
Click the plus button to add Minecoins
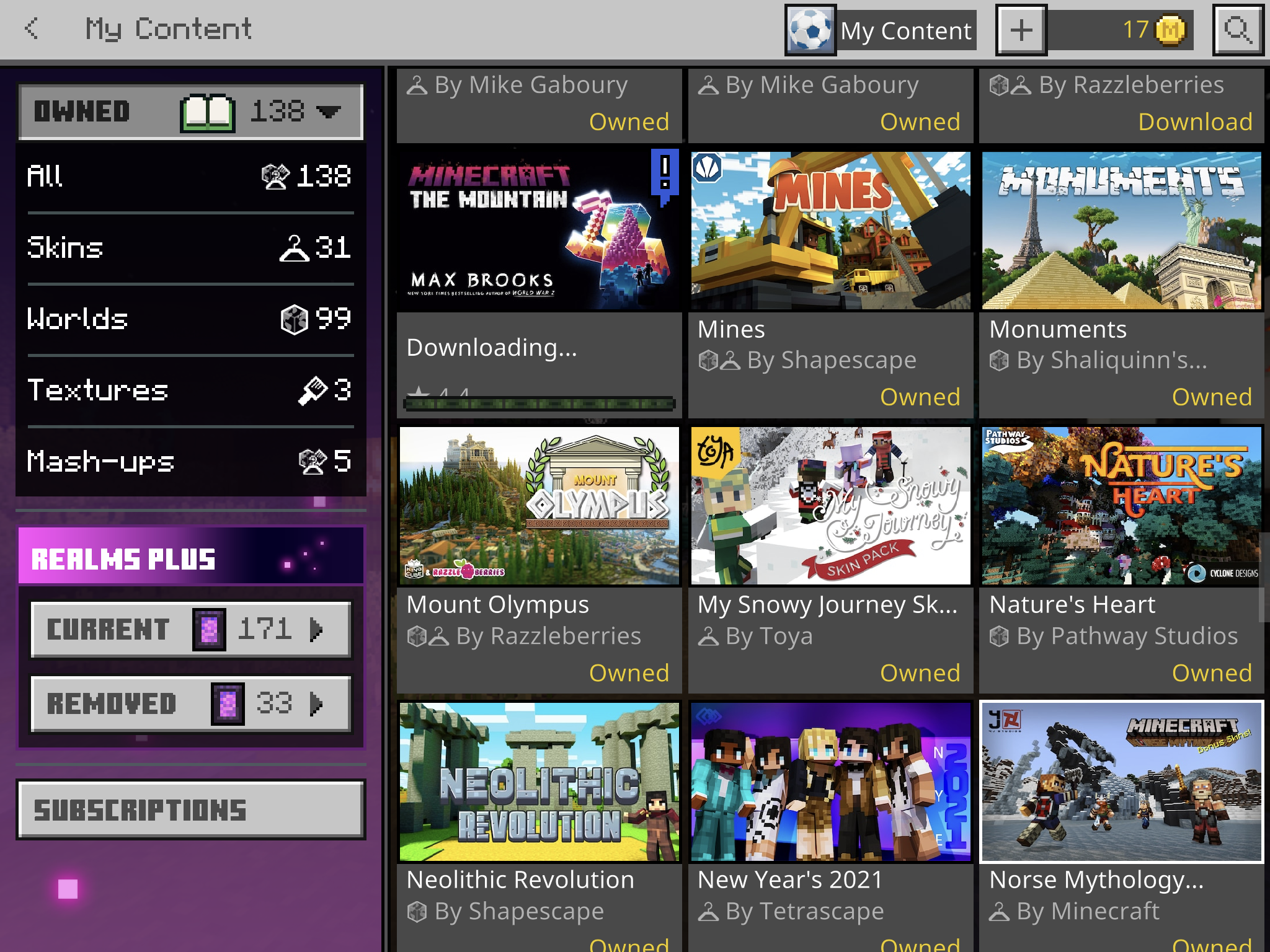(1021, 30)
